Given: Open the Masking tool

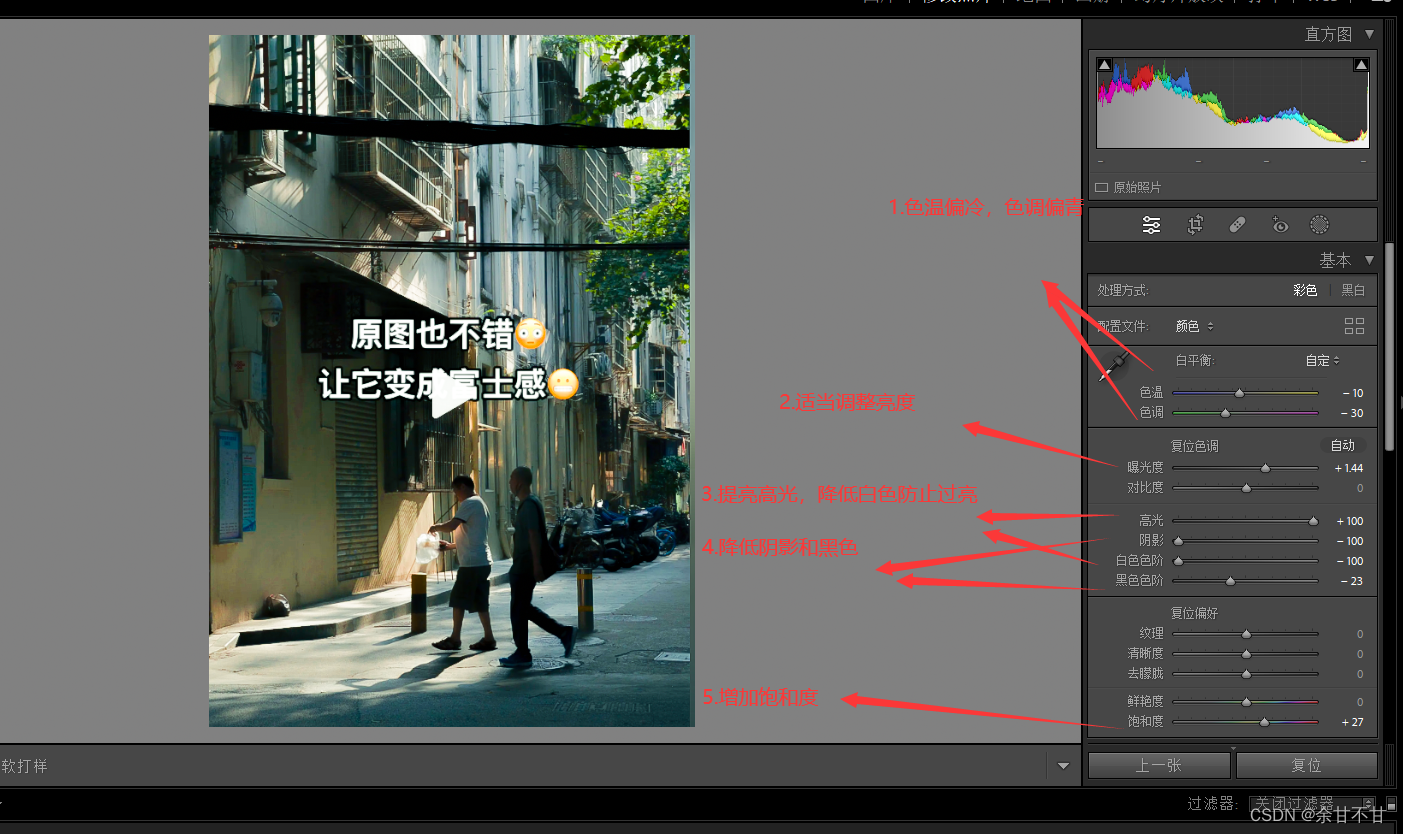Looking at the screenshot, I should pyautogui.click(x=1320, y=225).
